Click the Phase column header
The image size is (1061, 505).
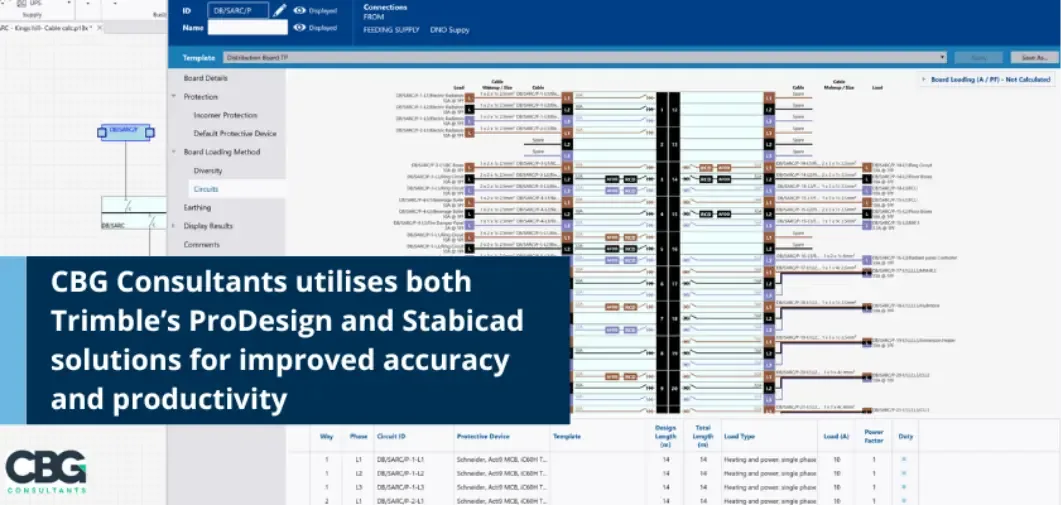pos(359,437)
